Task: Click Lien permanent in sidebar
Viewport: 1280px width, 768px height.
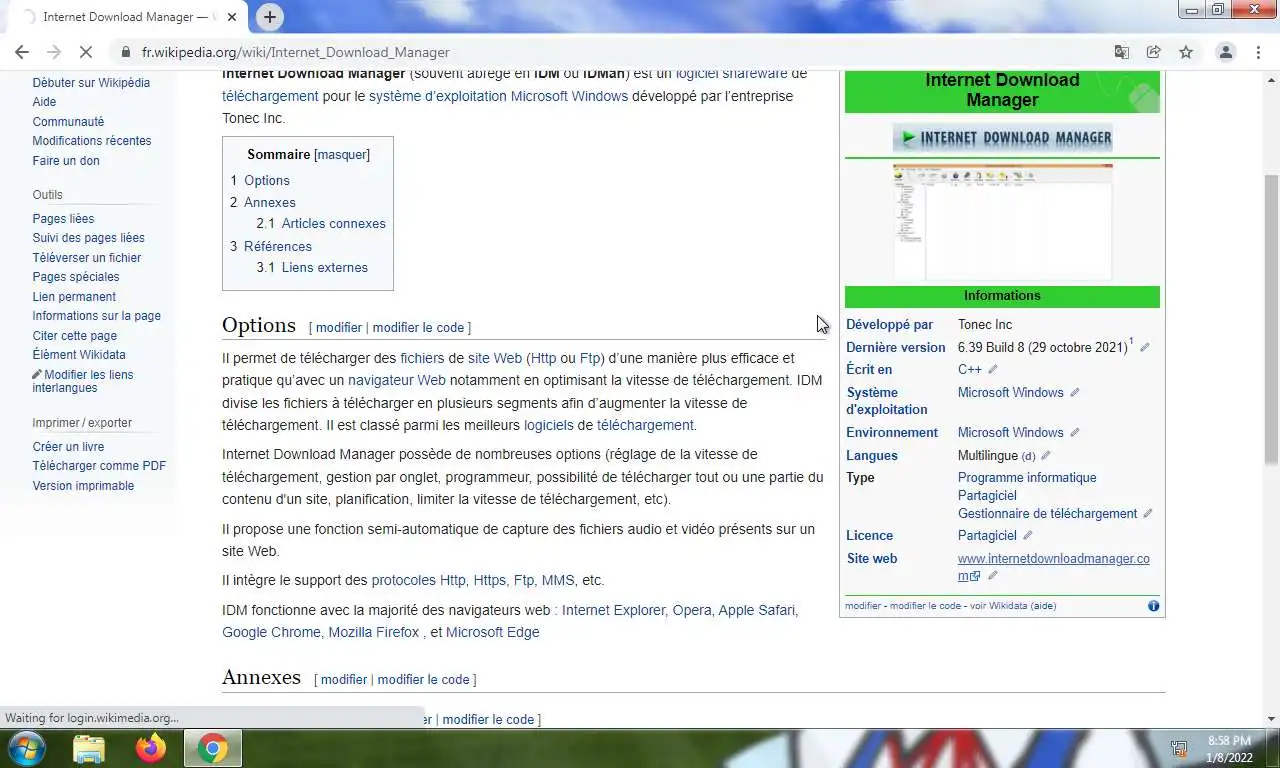Action: coord(74,297)
